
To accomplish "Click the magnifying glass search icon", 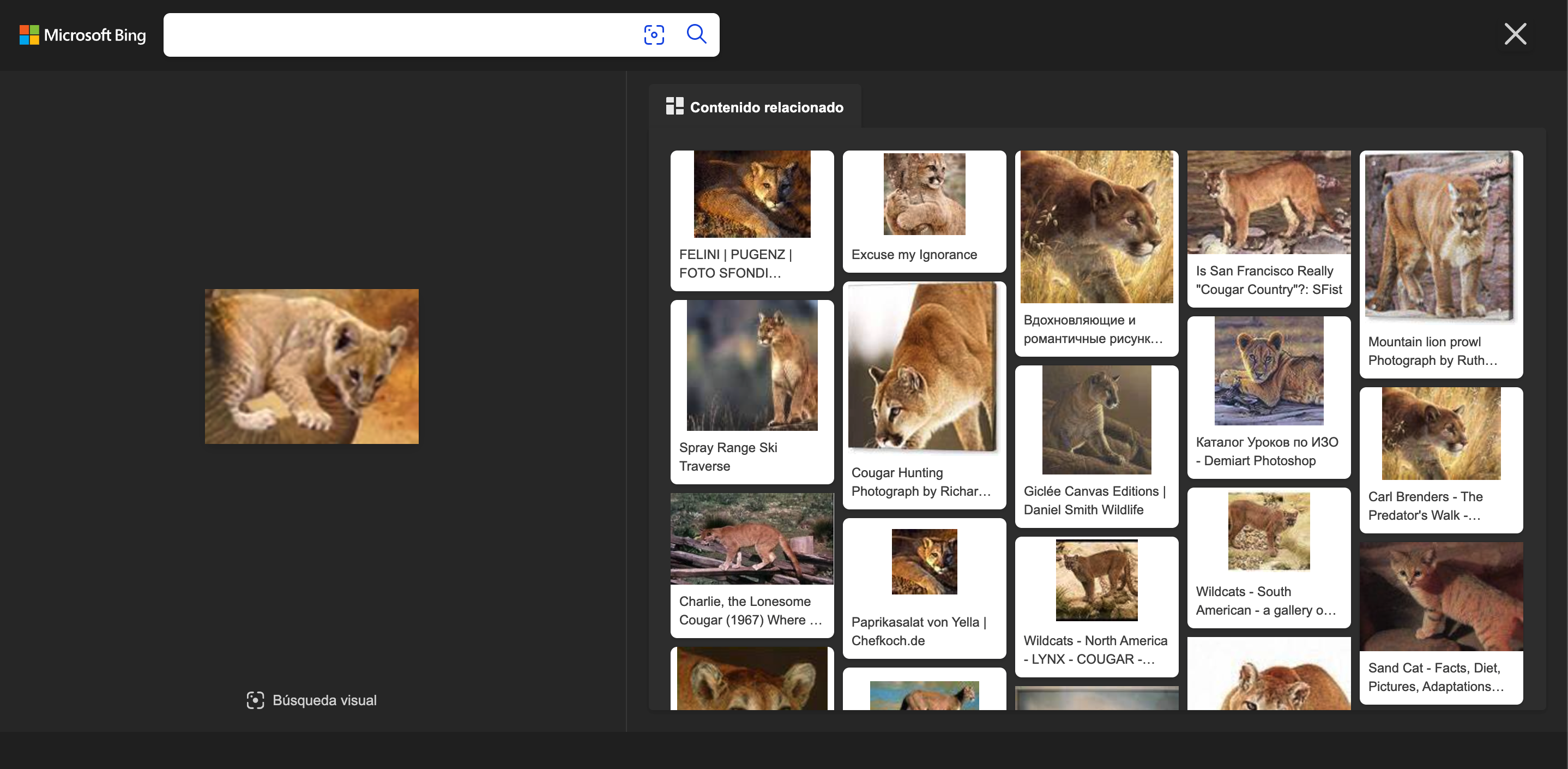I will (696, 34).
